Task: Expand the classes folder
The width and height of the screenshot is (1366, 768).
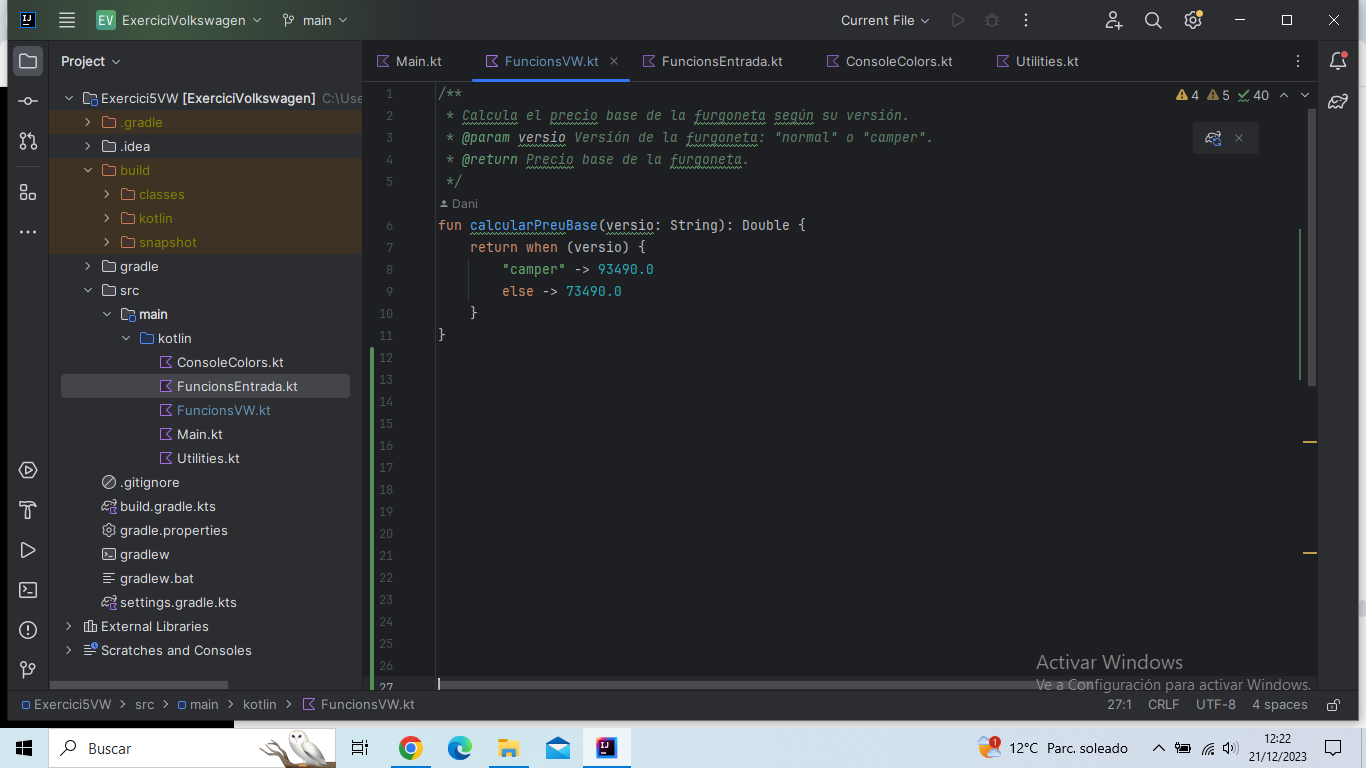Action: [x=107, y=194]
